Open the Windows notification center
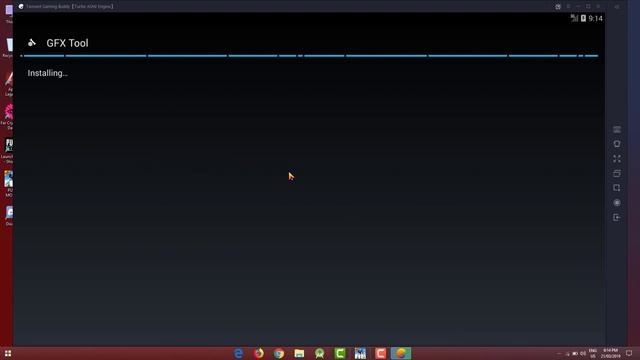 pyautogui.click(x=629, y=353)
